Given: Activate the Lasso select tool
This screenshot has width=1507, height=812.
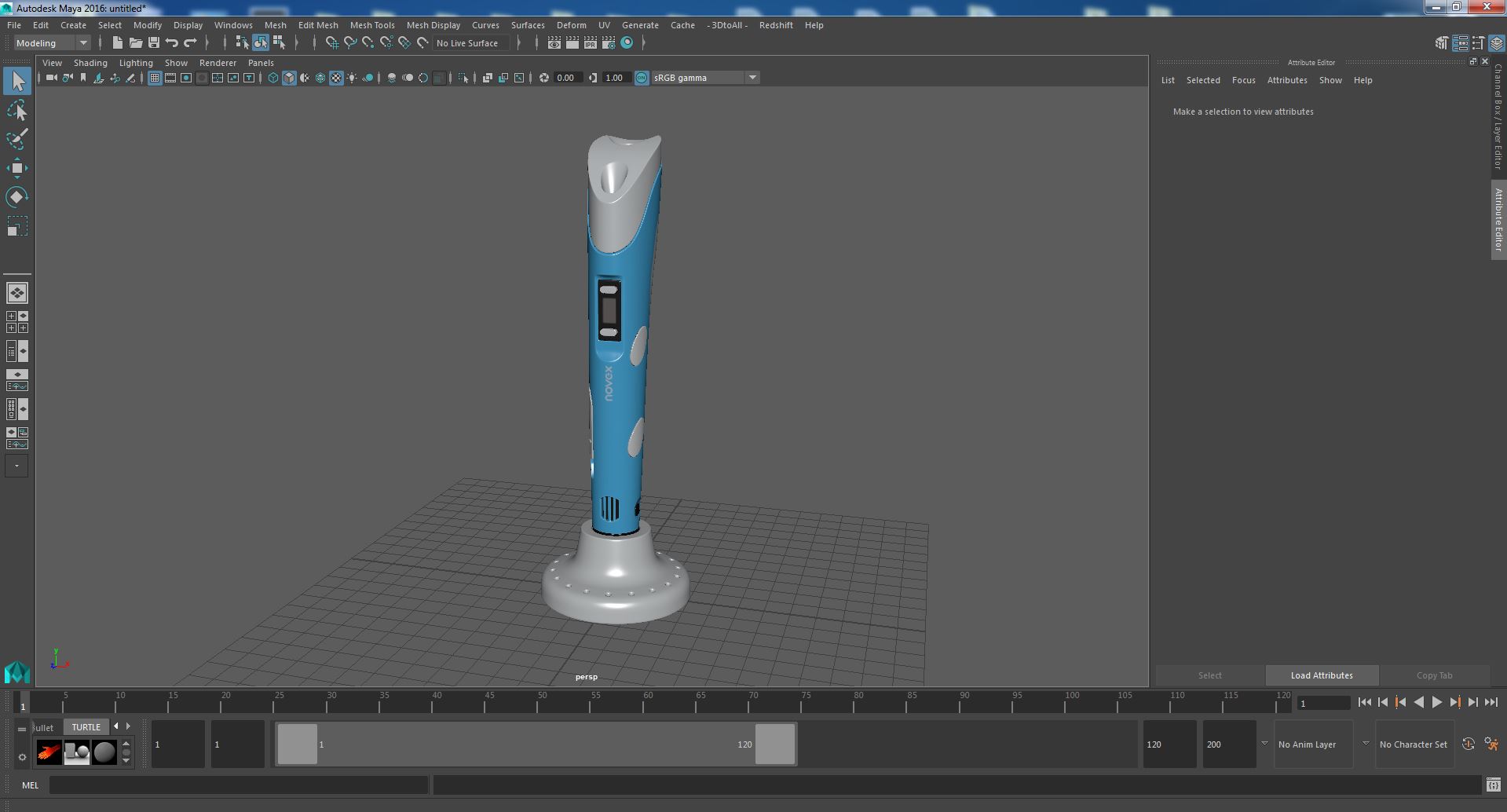Looking at the screenshot, I should point(17,111).
